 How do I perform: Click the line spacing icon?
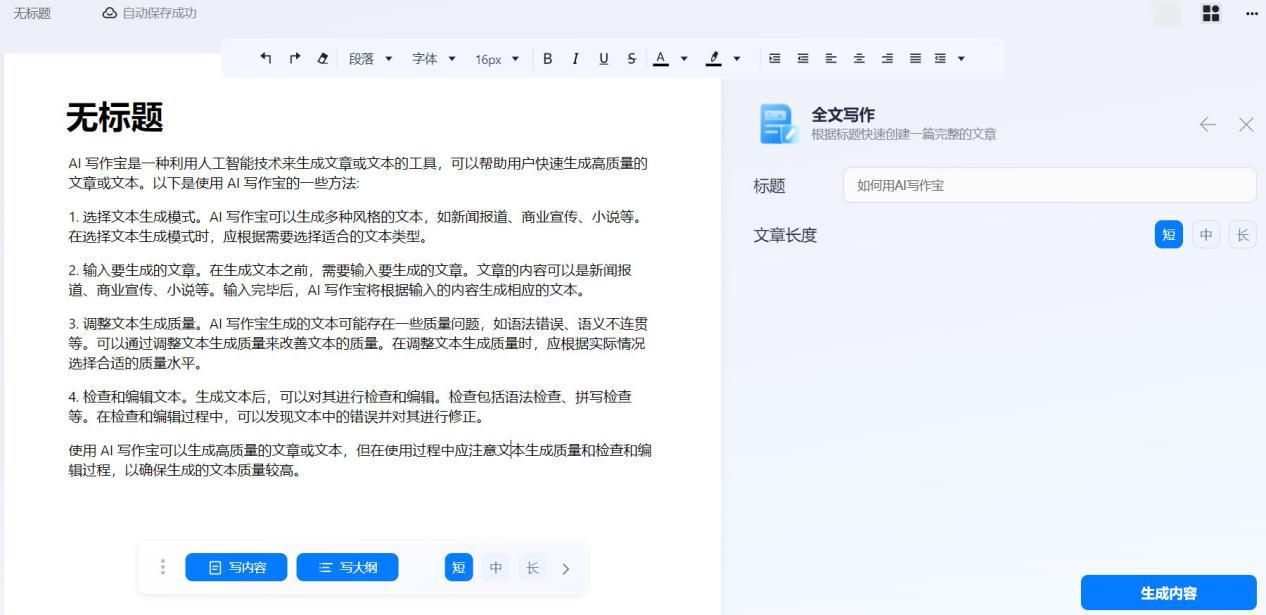pyautogui.click(x=940, y=58)
